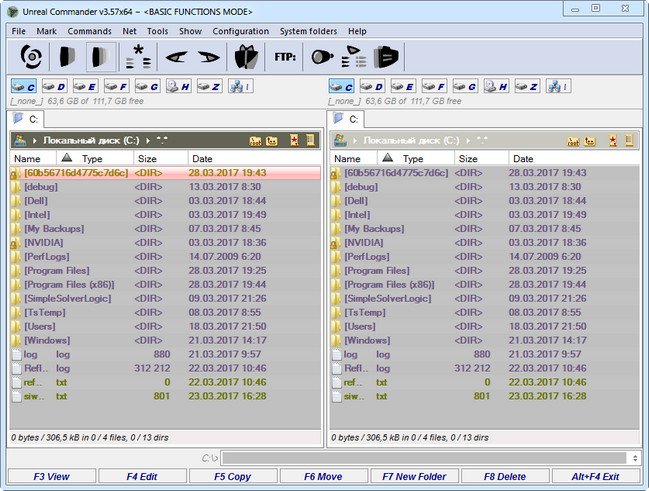The width and height of the screenshot is (649, 491).
Task: Select drive D in right panel
Action: coord(373,87)
